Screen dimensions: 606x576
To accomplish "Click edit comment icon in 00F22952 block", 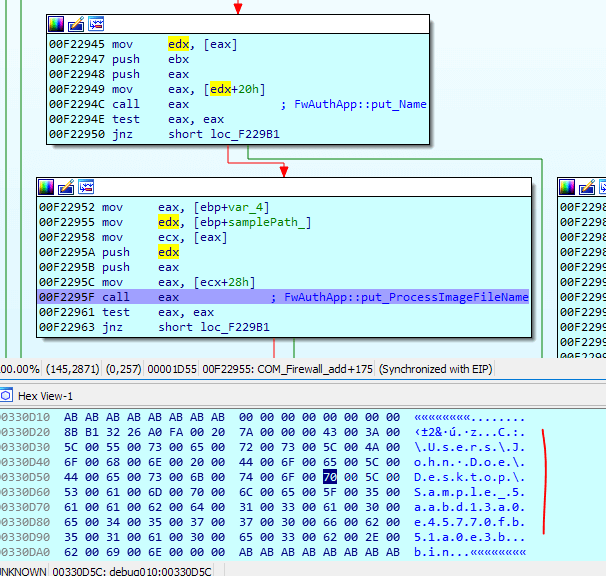I will coord(66,187).
